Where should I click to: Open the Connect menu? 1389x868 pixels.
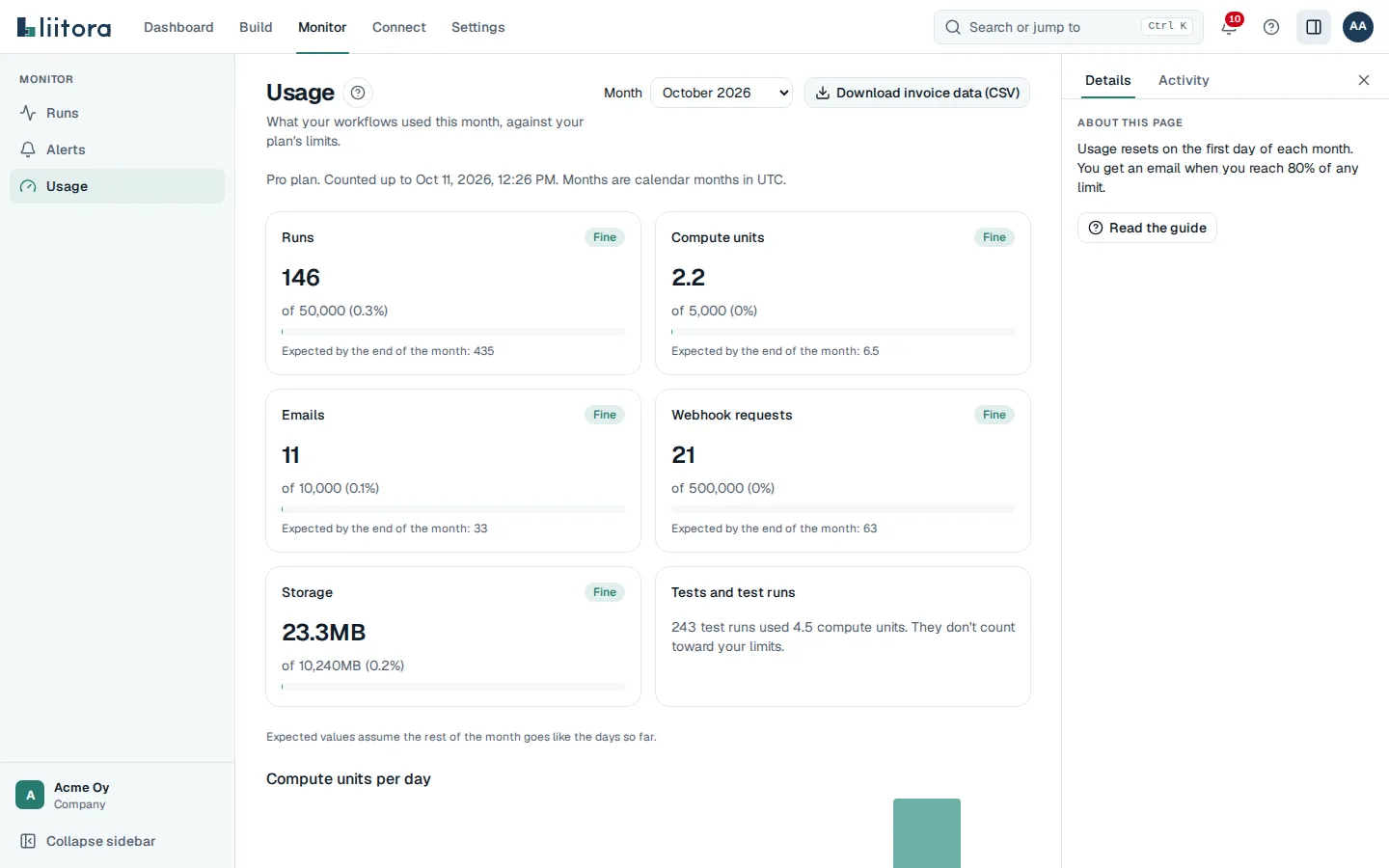[x=399, y=27]
